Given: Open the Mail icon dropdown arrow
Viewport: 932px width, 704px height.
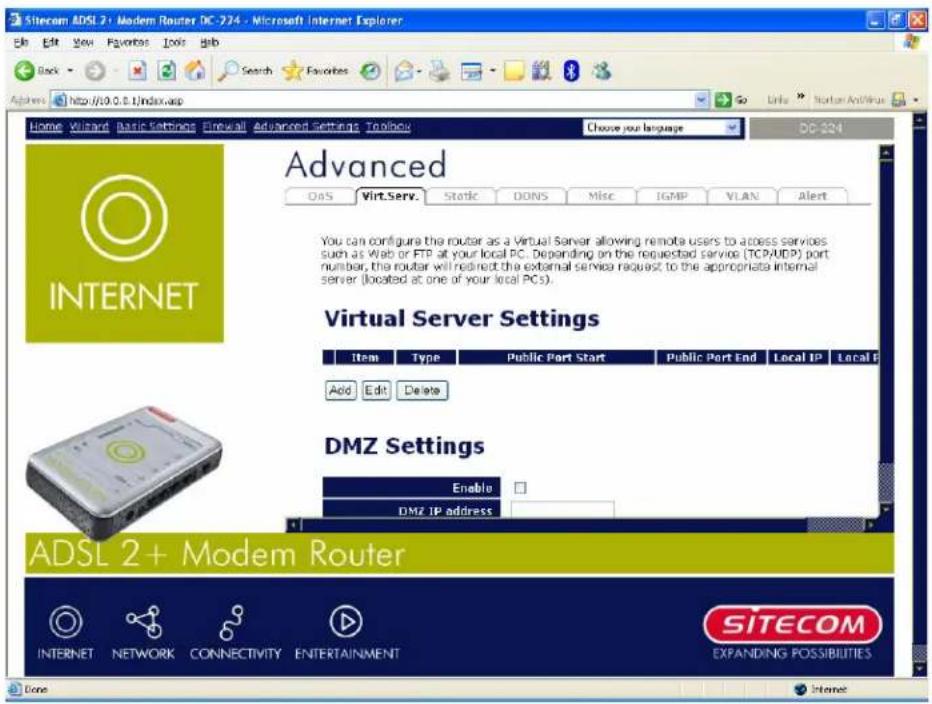Looking at the screenshot, I should coord(419,72).
